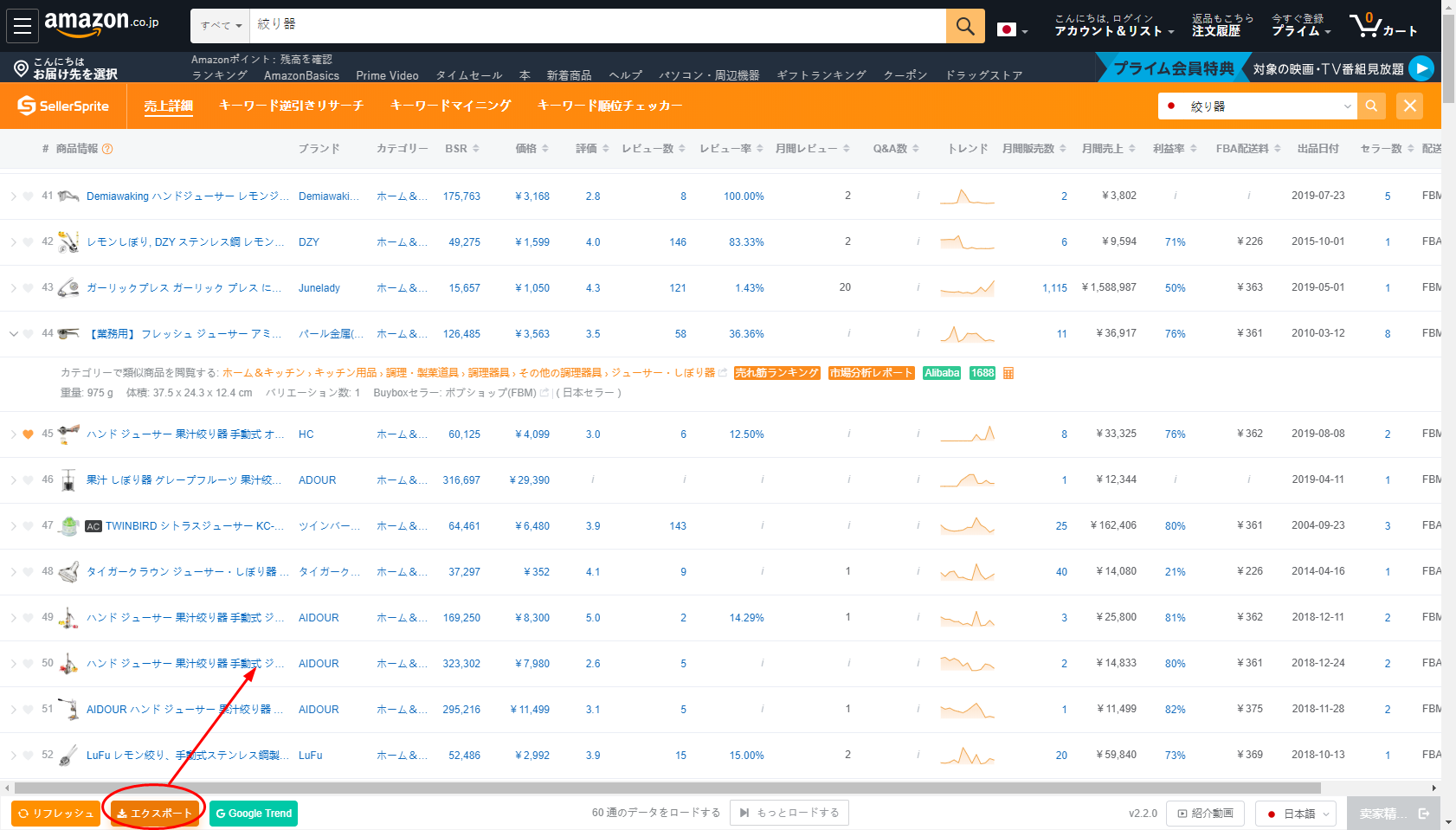Image resolution: width=1456 pixels, height=830 pixels.
Task: Open the 日本語 language dropdown
Action: tap(1296, 814)
